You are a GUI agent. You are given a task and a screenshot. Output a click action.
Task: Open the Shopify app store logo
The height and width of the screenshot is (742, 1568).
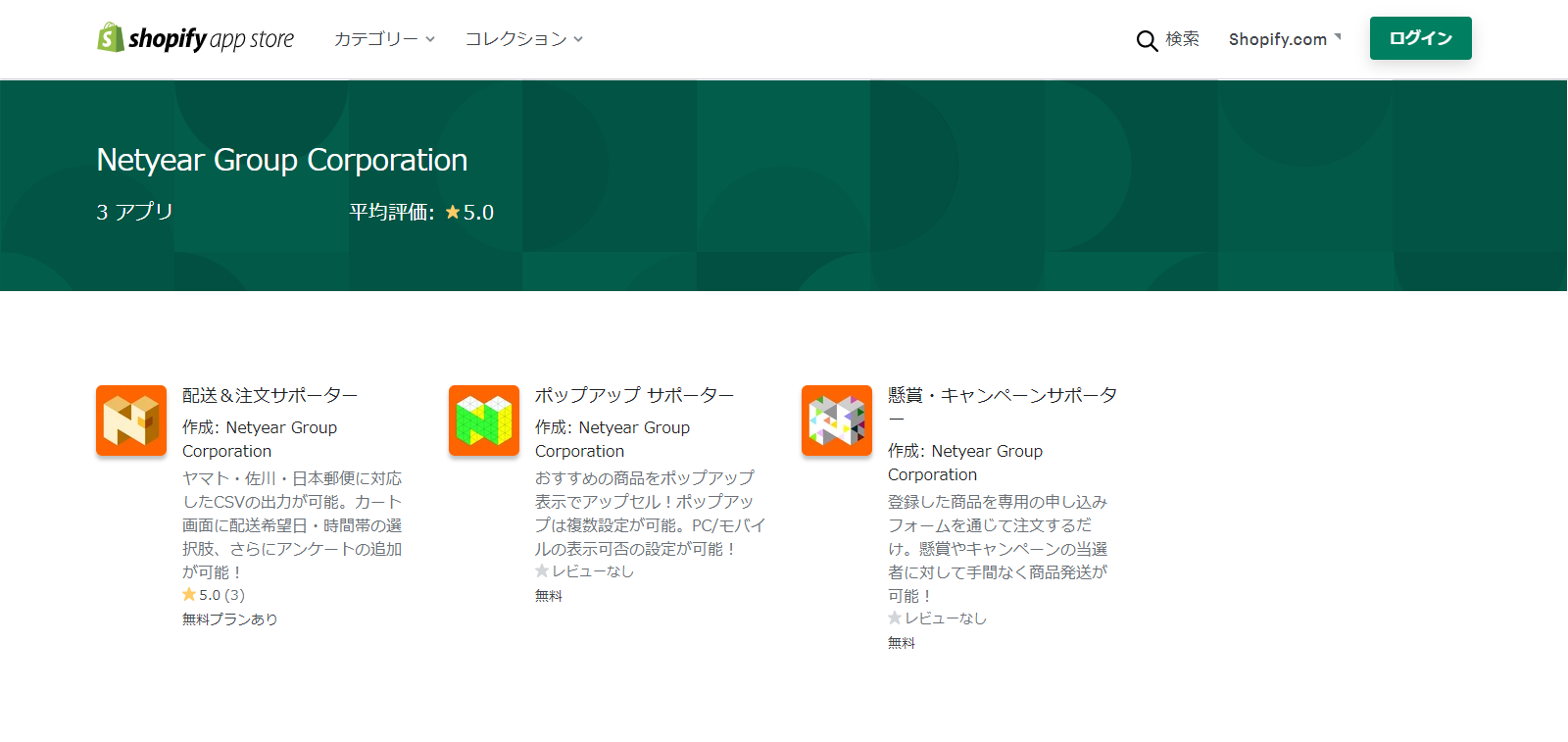[195, 38]
